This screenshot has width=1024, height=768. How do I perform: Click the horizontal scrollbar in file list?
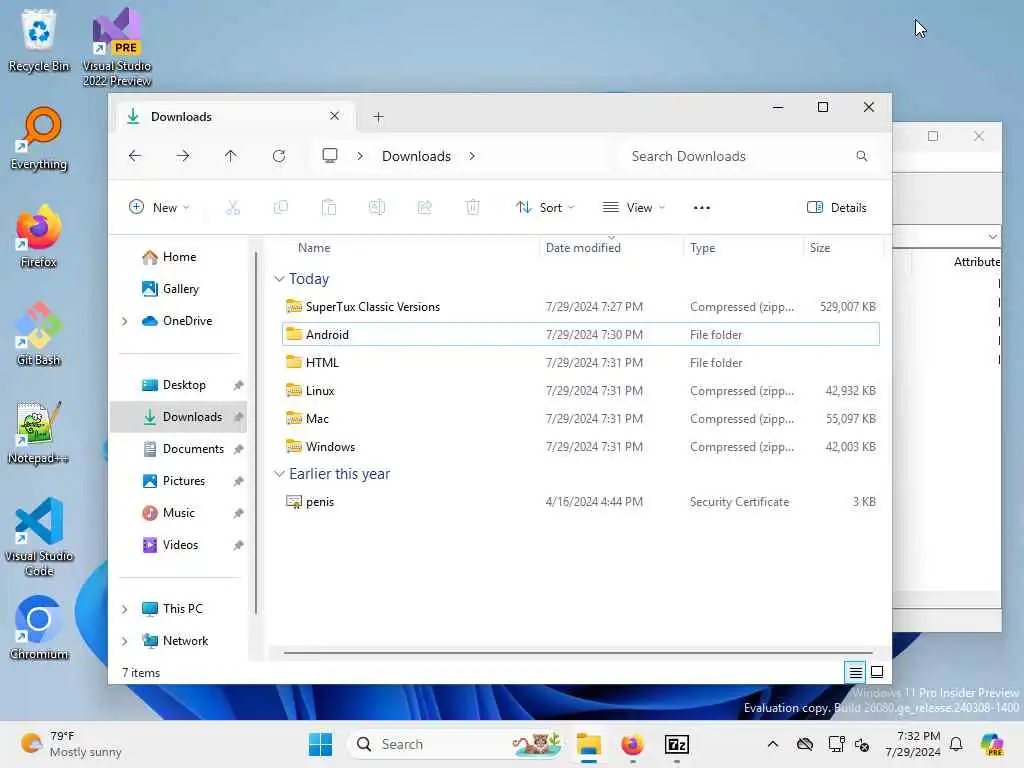578,652
